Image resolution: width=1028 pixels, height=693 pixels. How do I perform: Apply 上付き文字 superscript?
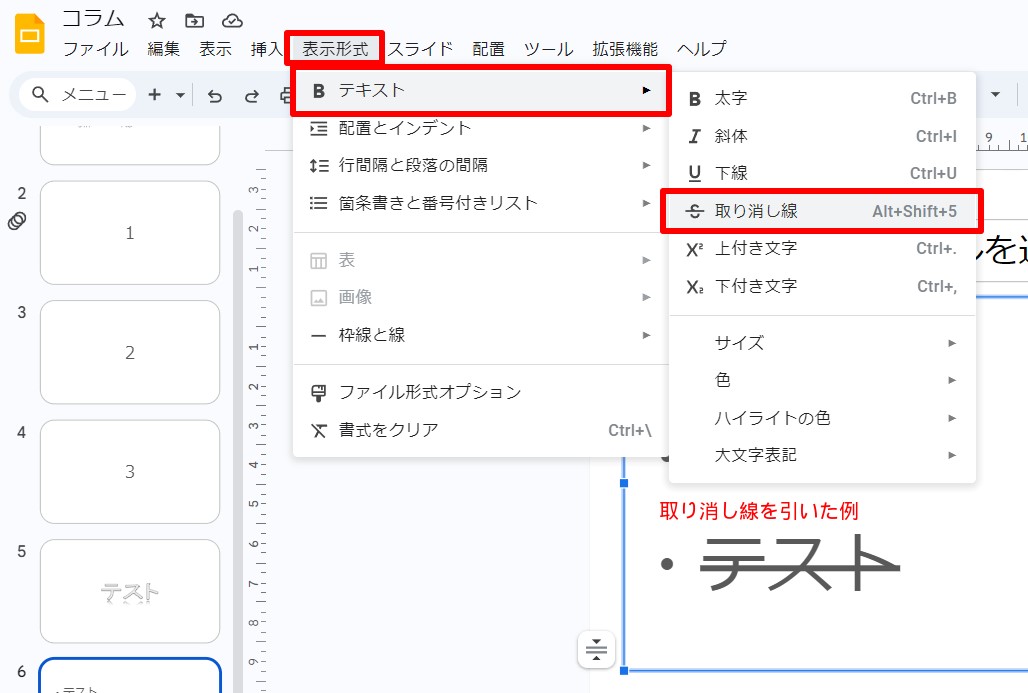click(822, 248)
